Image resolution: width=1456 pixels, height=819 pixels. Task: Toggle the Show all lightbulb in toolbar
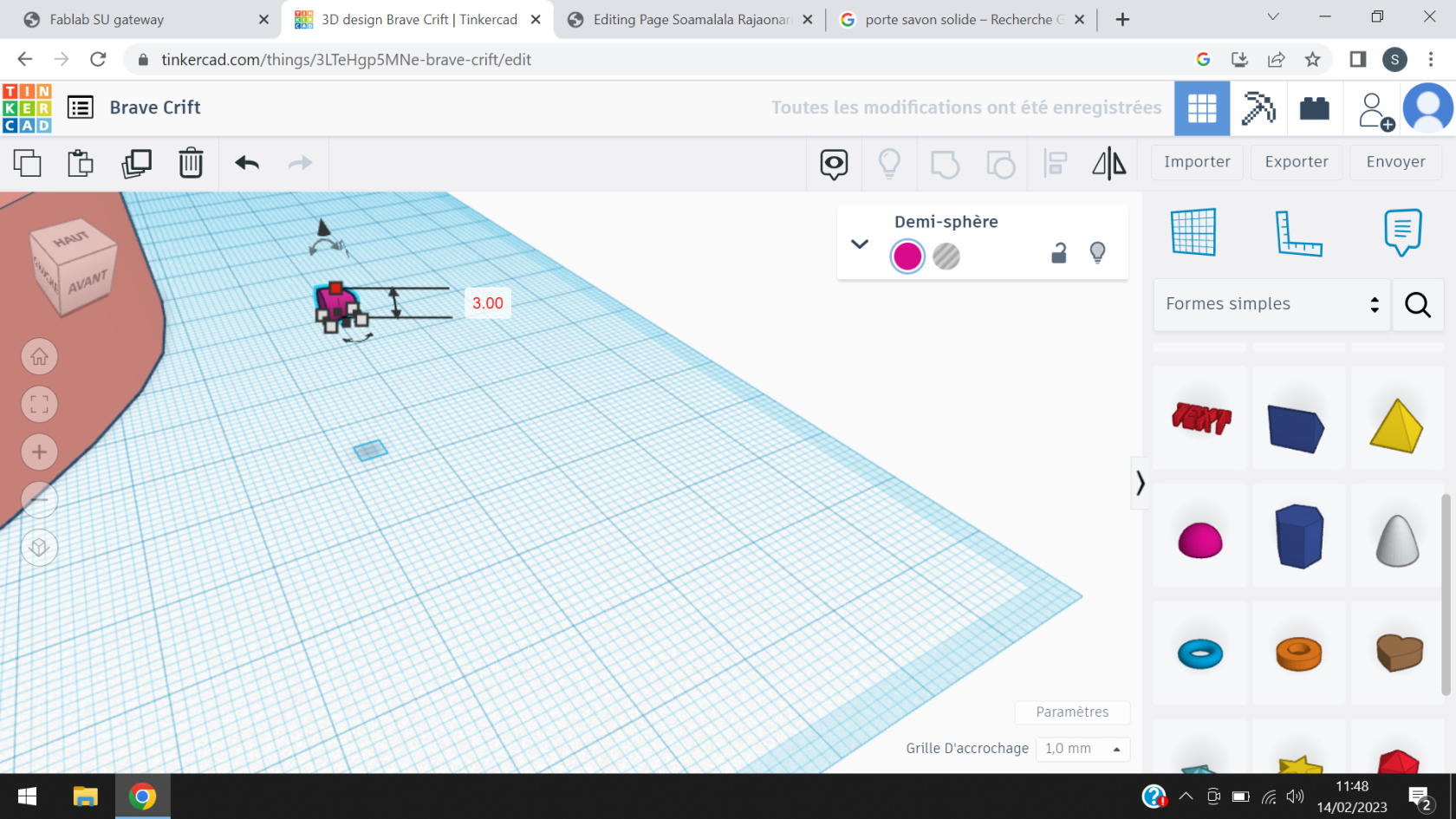(889, 164)
